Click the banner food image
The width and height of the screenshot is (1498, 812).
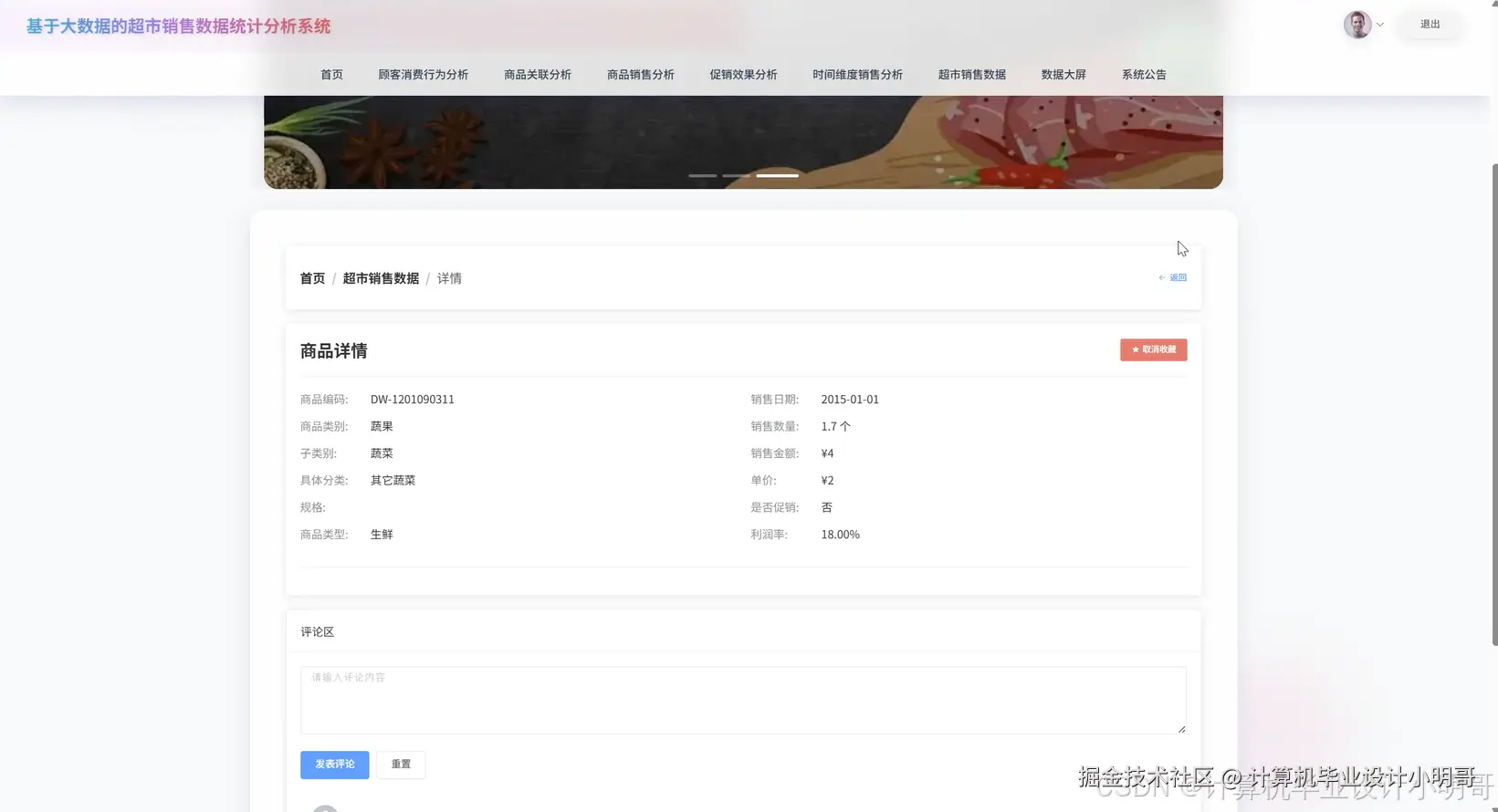(x=743, y=141)
